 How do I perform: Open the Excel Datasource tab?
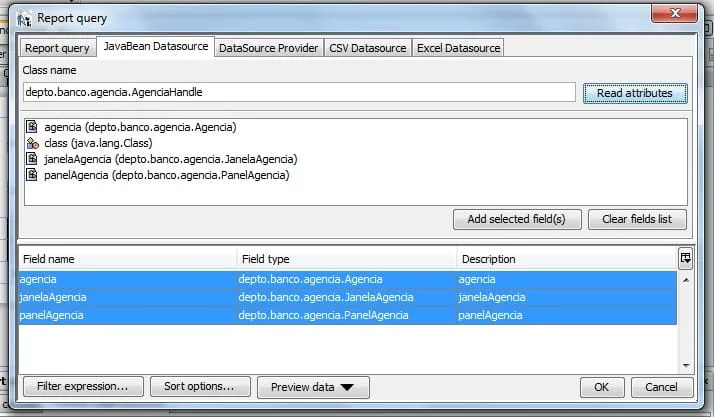(x=458, y=48)
